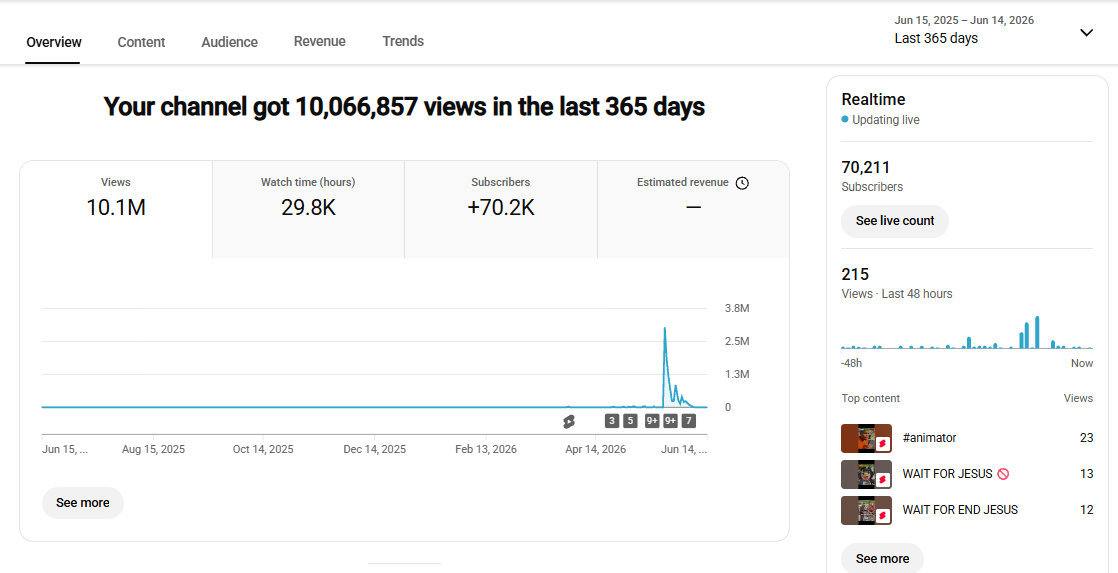Select the Watch time (hours) metric card
Screen dimensions: 1118x573
[308, 209]
